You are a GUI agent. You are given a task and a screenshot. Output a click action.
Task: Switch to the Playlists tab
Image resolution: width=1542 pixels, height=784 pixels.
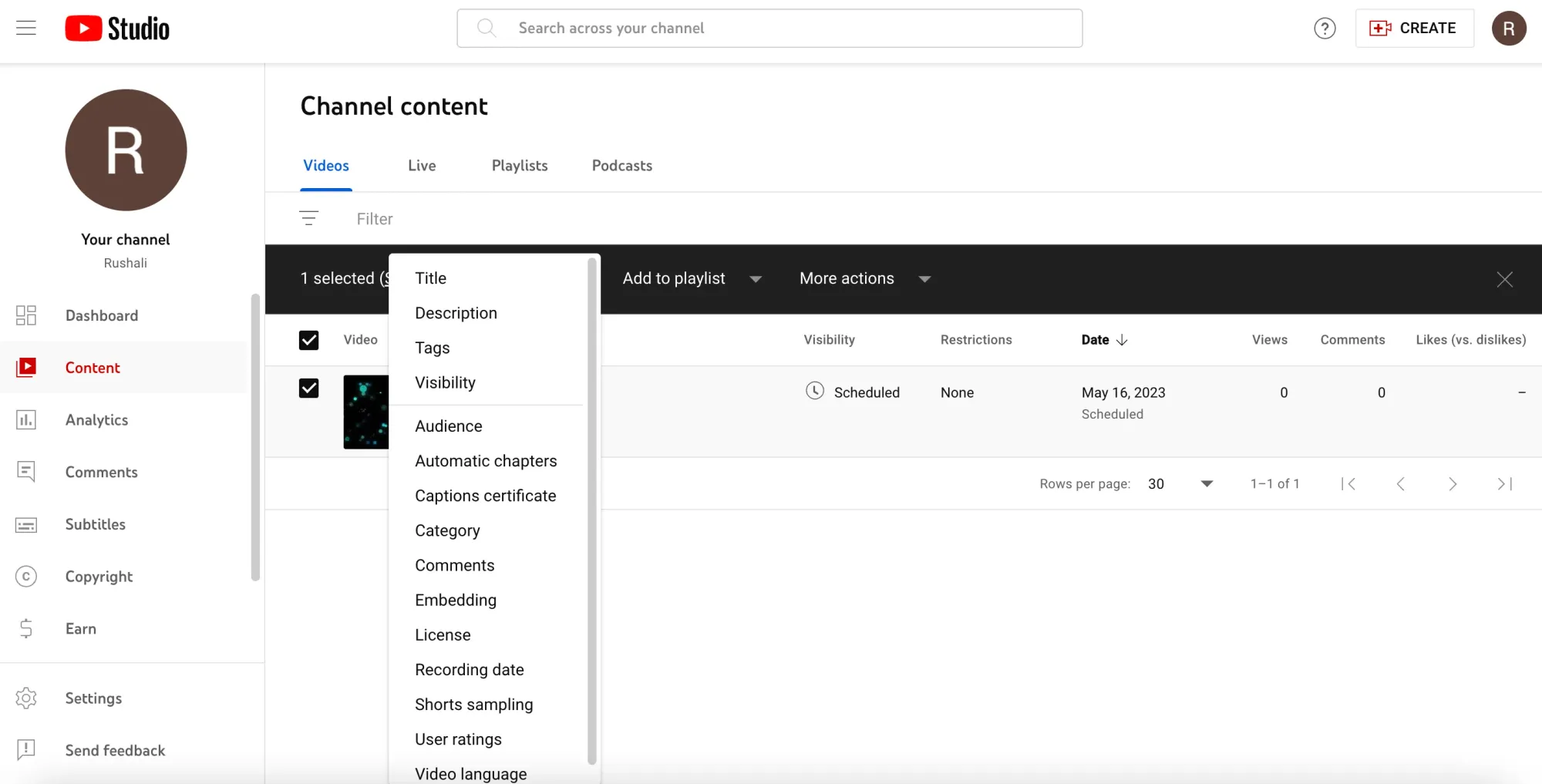519,166
